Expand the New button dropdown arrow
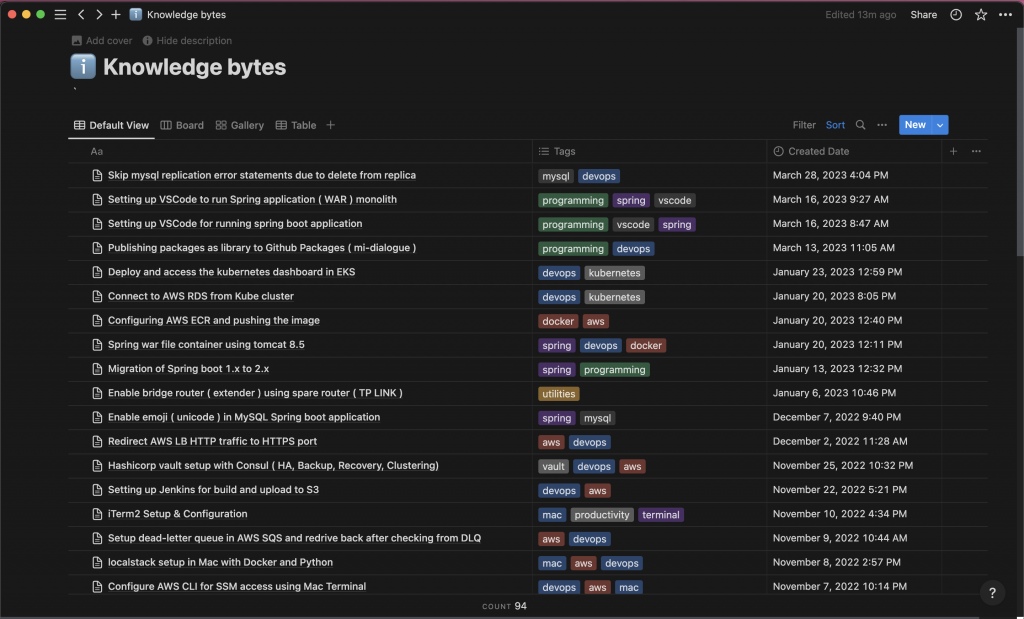1024x619 pixels. 940,125
